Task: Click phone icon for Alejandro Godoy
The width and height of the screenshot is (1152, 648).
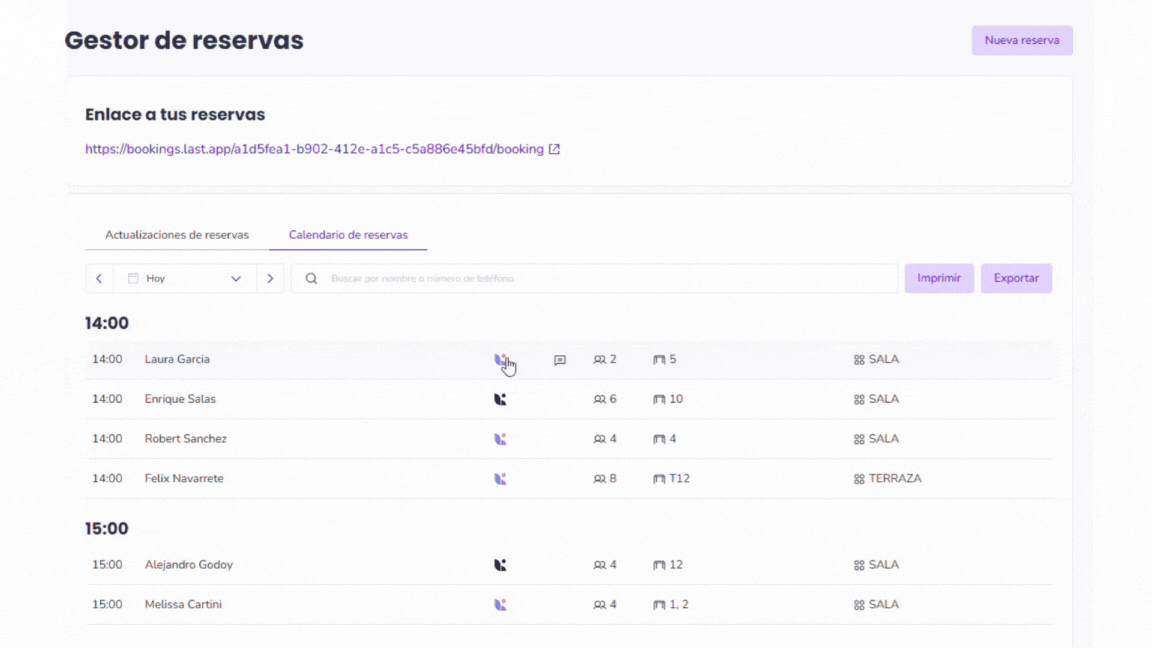Action: click(x=500, y=565)
